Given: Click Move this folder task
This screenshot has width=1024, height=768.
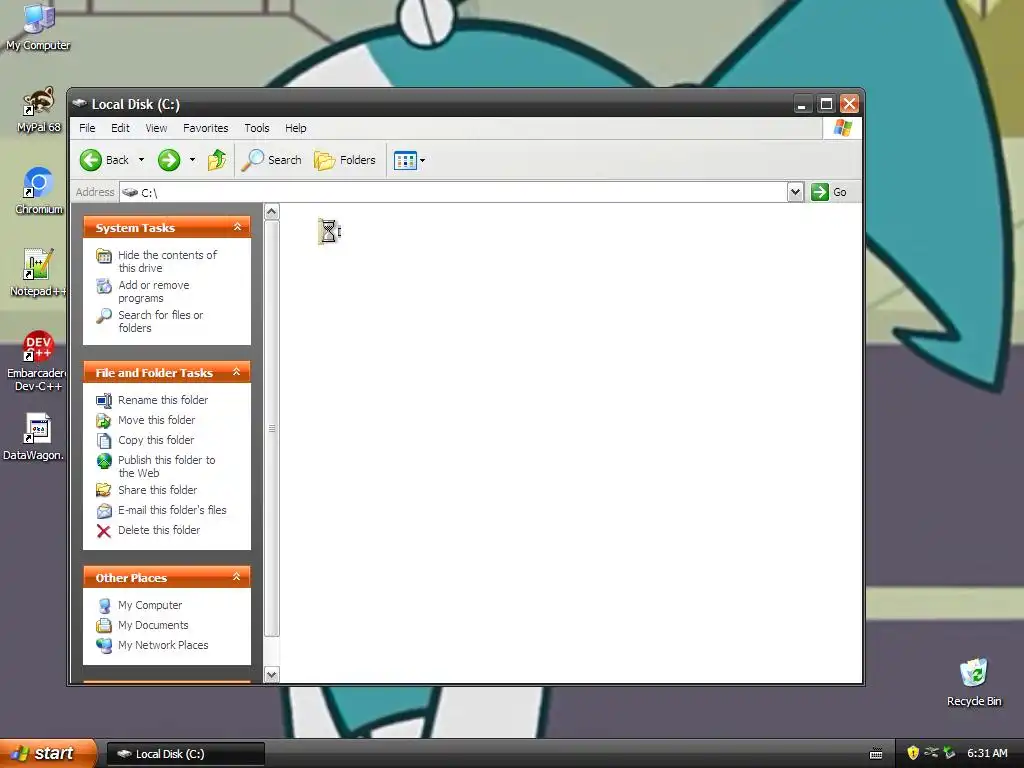Looking at the screenshot, I should pyautogui.click(x=156, y=420).
